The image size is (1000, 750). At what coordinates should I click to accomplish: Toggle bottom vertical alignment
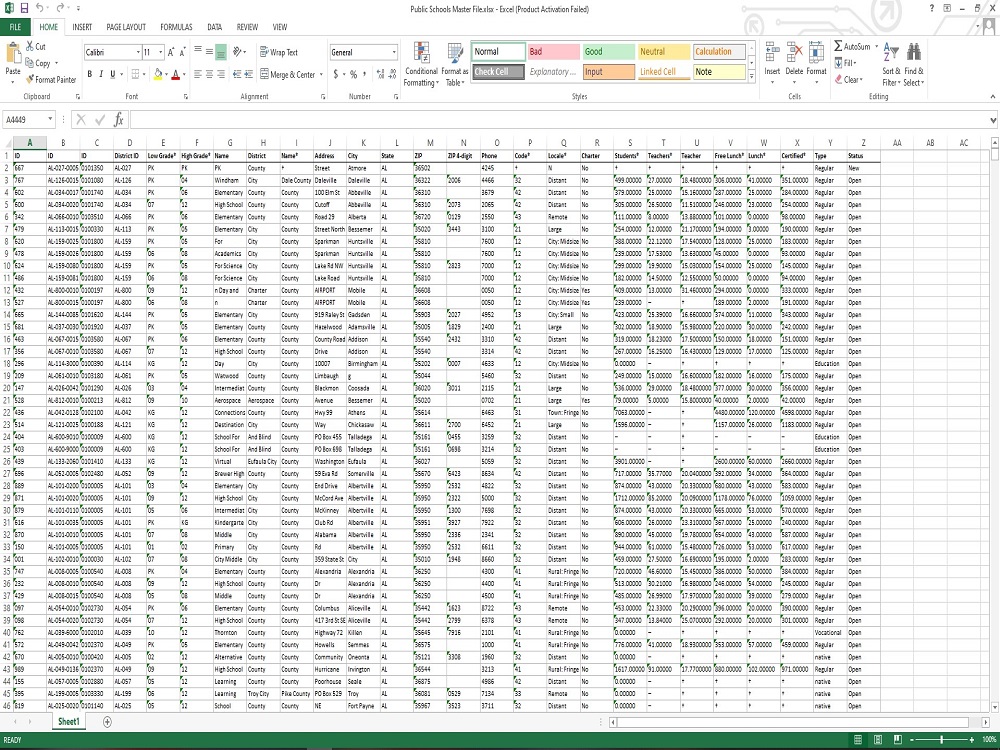pos(221,52)
